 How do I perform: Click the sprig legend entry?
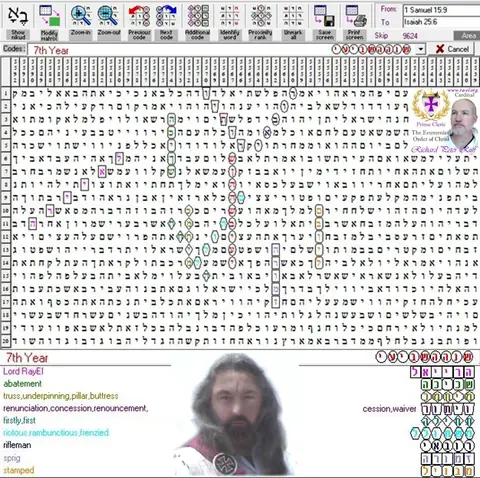coord(12,458)
